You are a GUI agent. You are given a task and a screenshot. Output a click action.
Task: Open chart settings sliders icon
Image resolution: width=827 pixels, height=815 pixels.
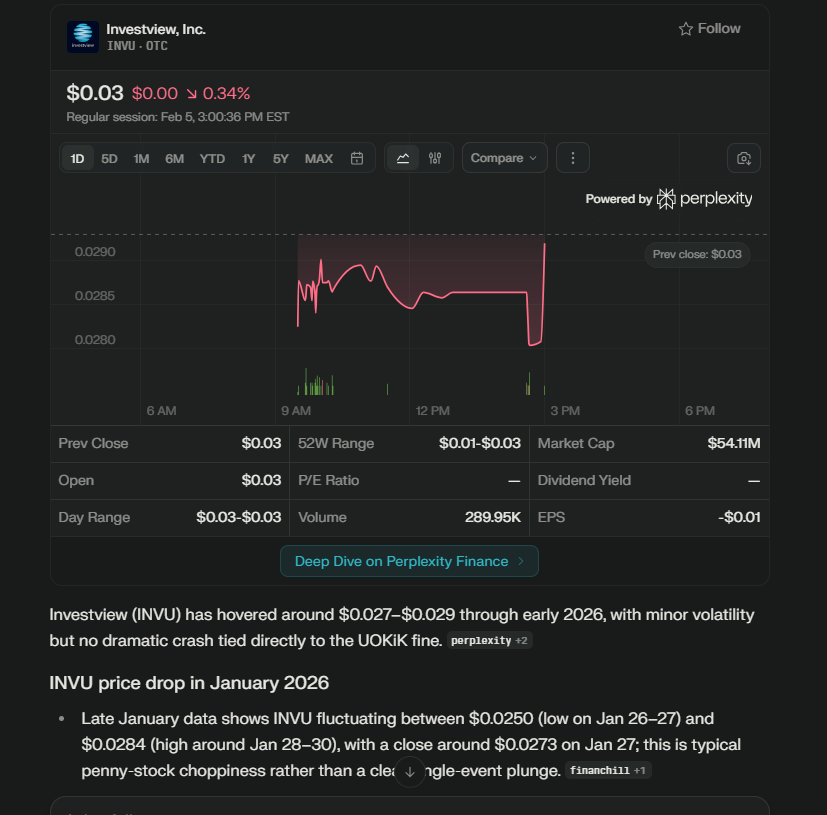435,158
